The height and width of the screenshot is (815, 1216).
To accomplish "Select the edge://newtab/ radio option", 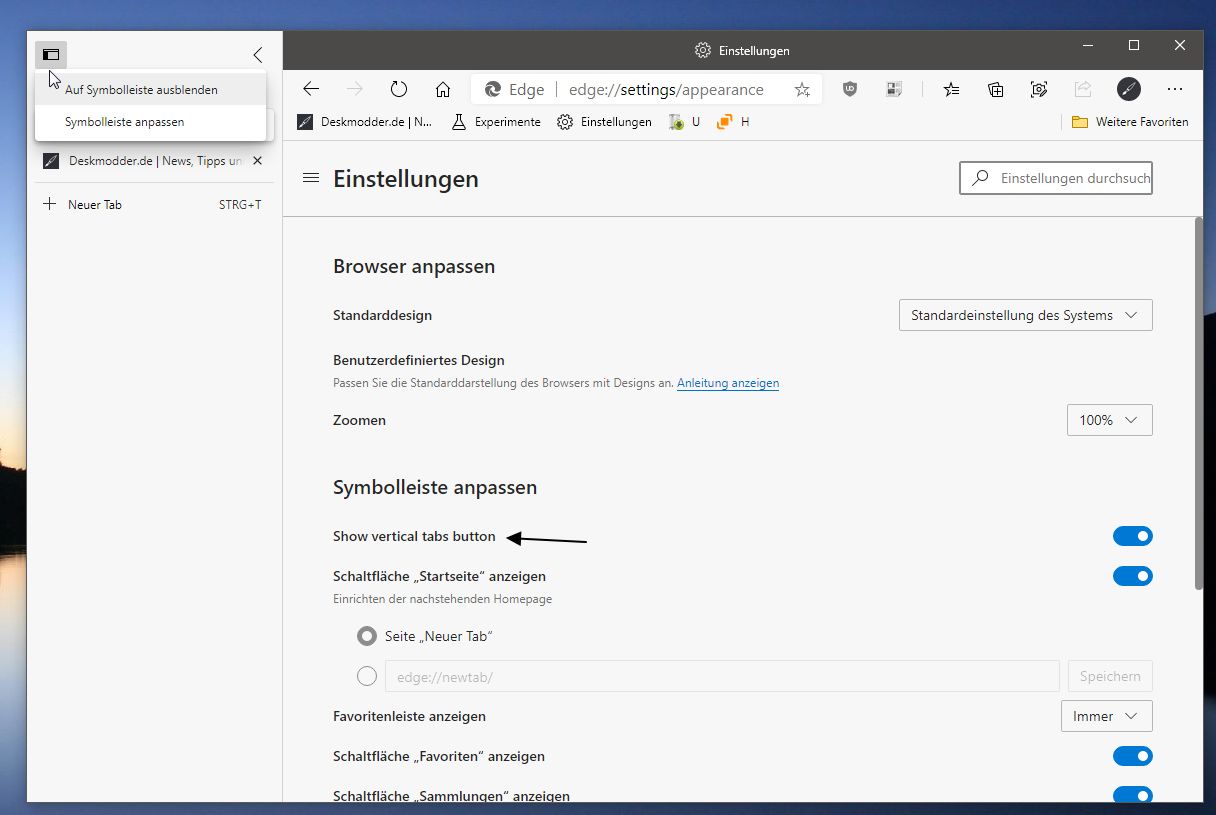I will [367, 677].
